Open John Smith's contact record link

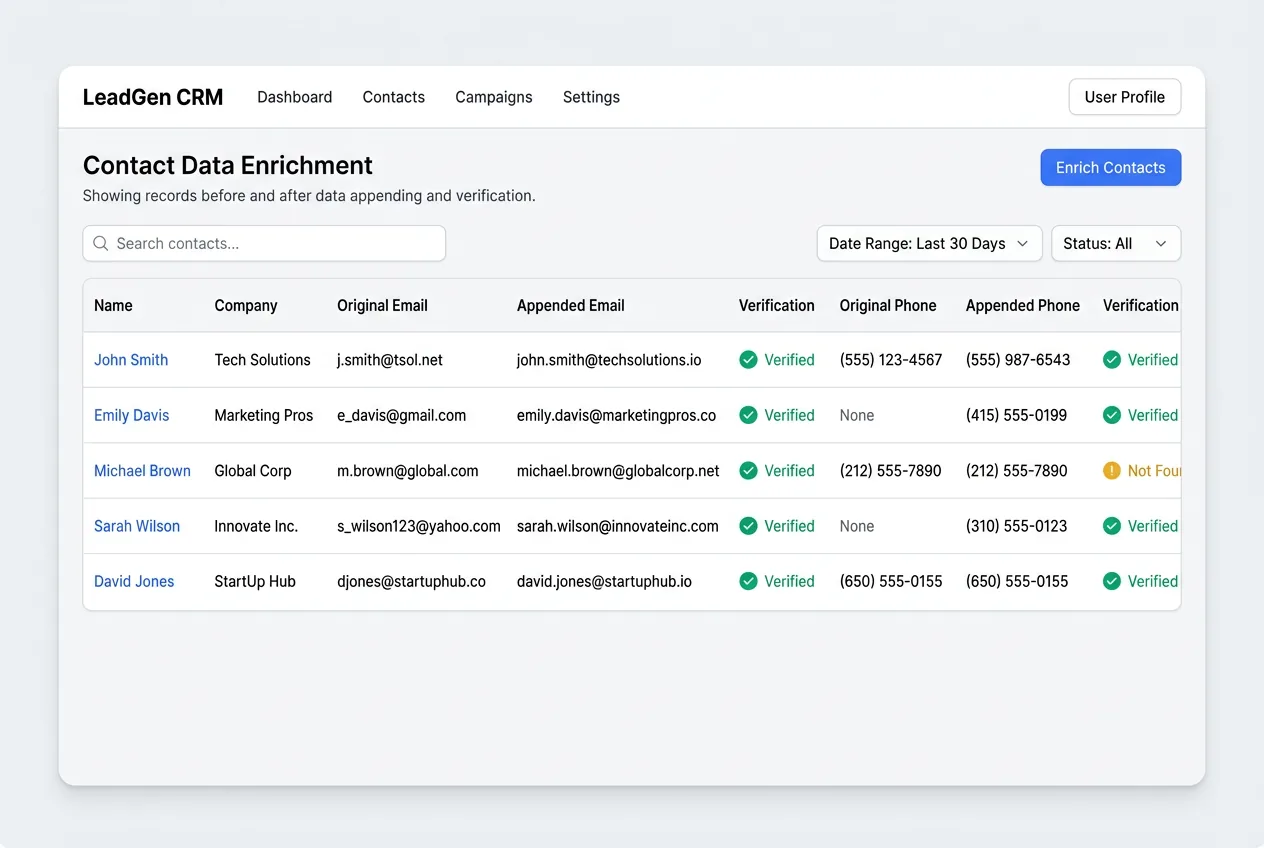click(x=131, y=360)
